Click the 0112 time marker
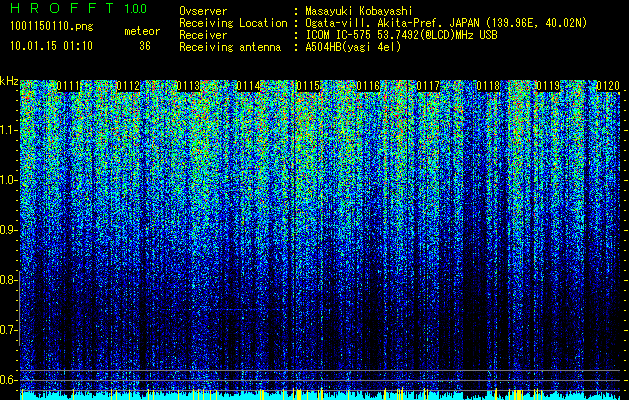This screenshot has width=629, height=400. (x=128, y=86)
